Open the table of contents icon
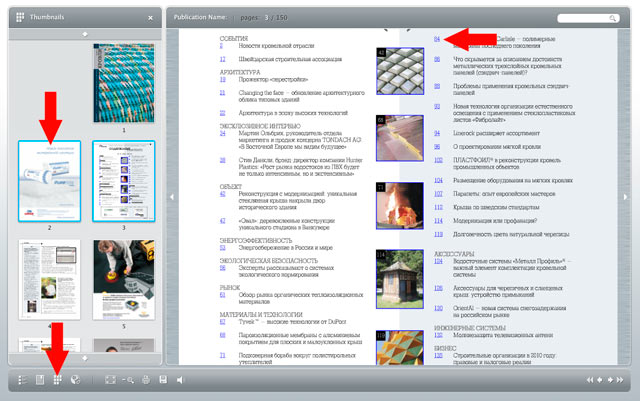 pyautogui.click(x=23, y=380)
